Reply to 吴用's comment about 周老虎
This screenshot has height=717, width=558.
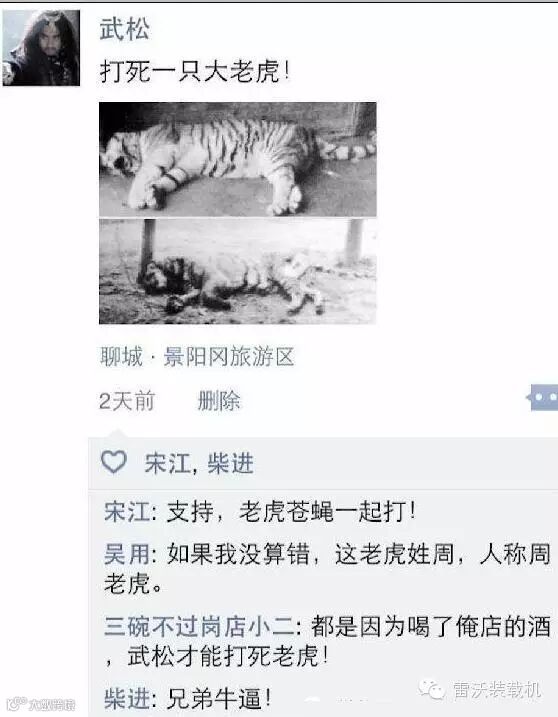tap(327, 569)
